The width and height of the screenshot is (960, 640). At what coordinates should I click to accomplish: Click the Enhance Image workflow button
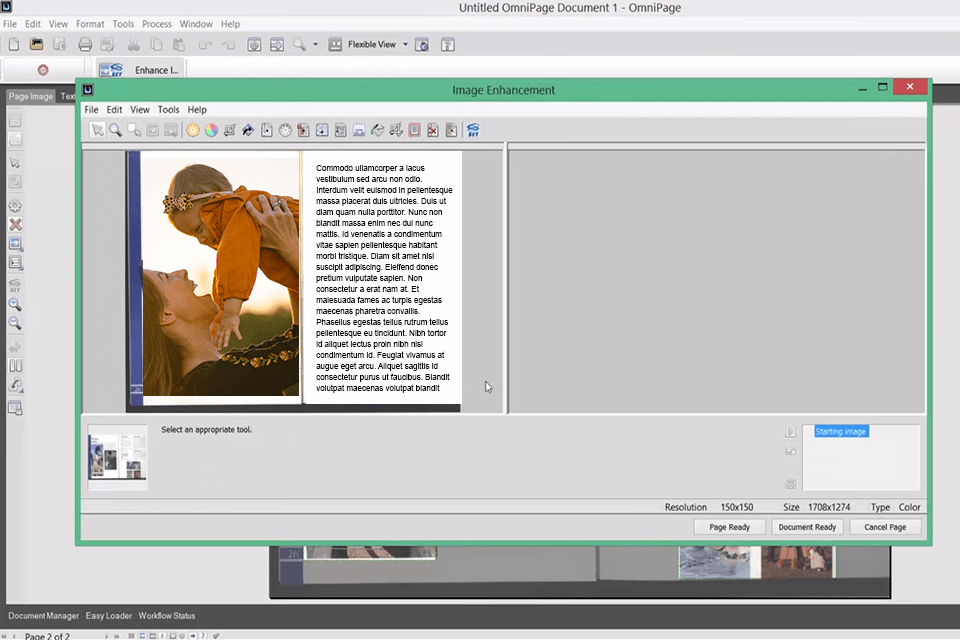[140, 70]
